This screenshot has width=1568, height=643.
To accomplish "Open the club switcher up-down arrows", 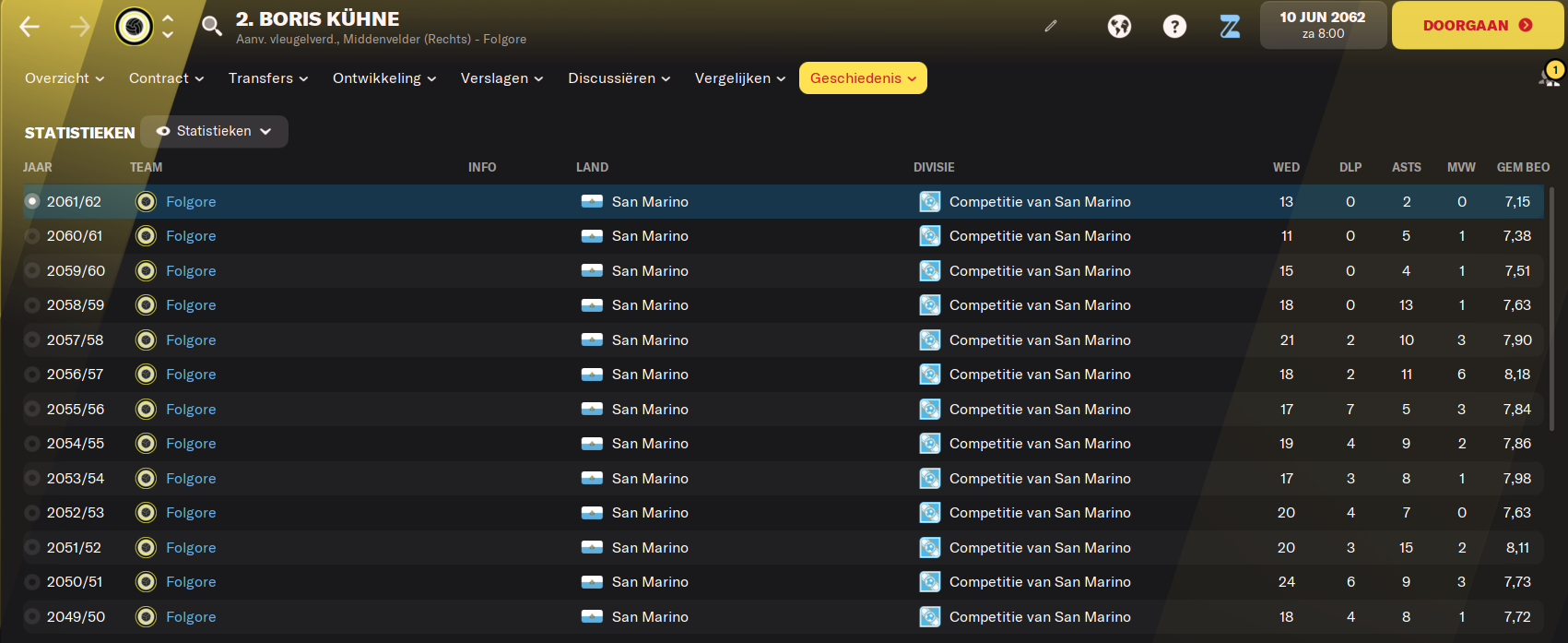I will pos(168,27).
